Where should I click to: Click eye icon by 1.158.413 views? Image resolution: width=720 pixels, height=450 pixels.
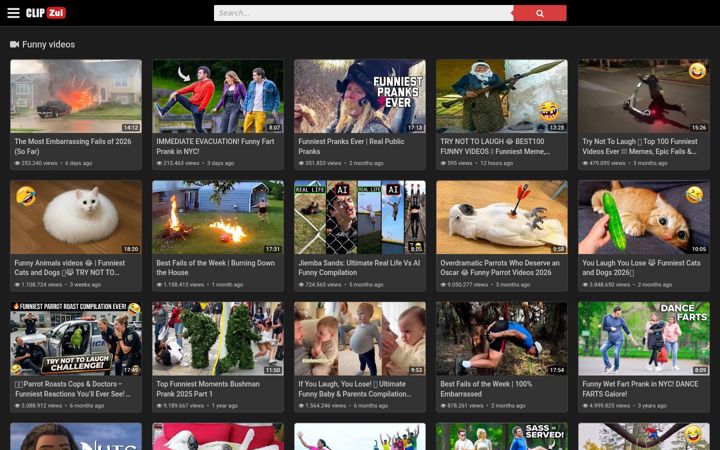click(159, 285)
